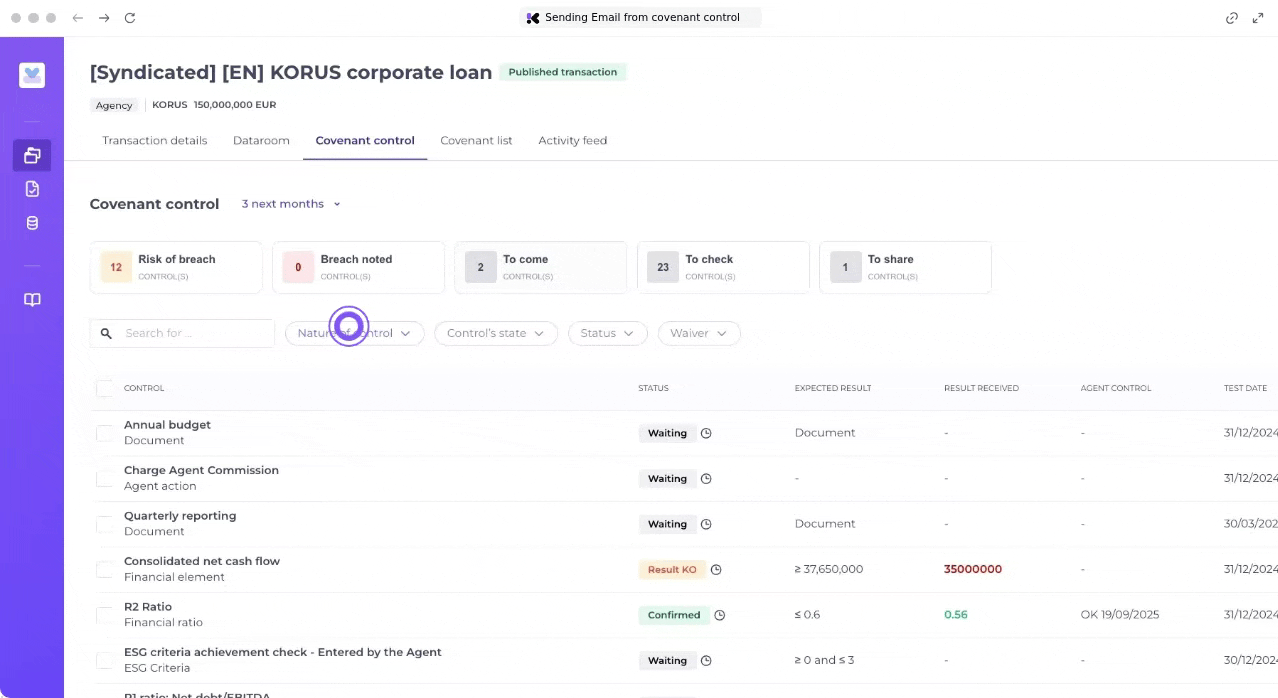Open the book guide sidebar icon
The width and height of the screenshot is (1278, 698).
coord(32,300)
